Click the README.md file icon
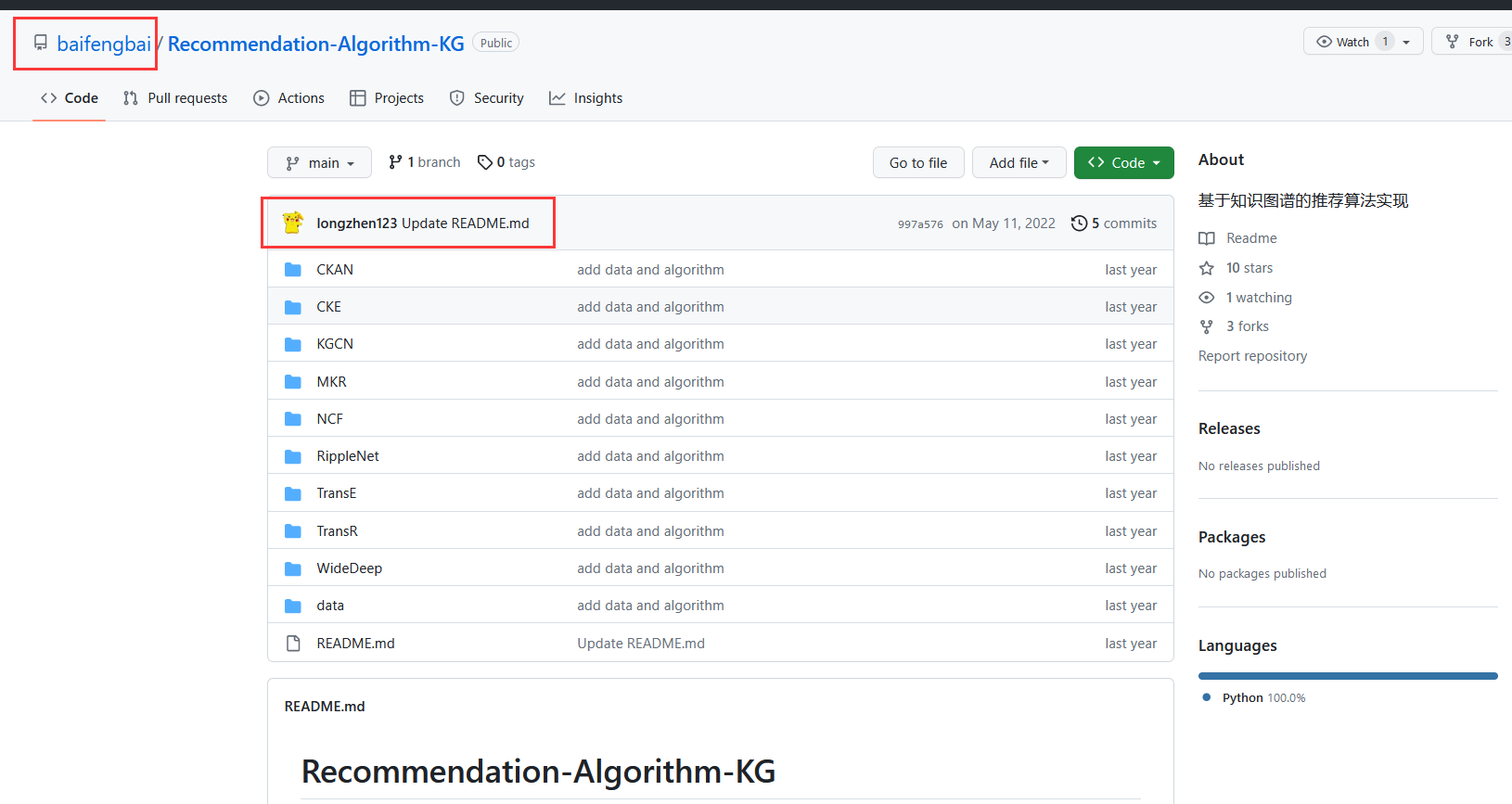This screenshot has height=804, width=1512. [293, 644]
